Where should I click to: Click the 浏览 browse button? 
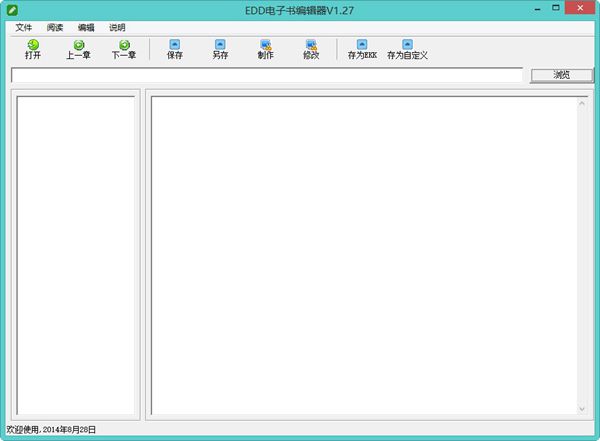pyautogui.click(x=561, y=75)
